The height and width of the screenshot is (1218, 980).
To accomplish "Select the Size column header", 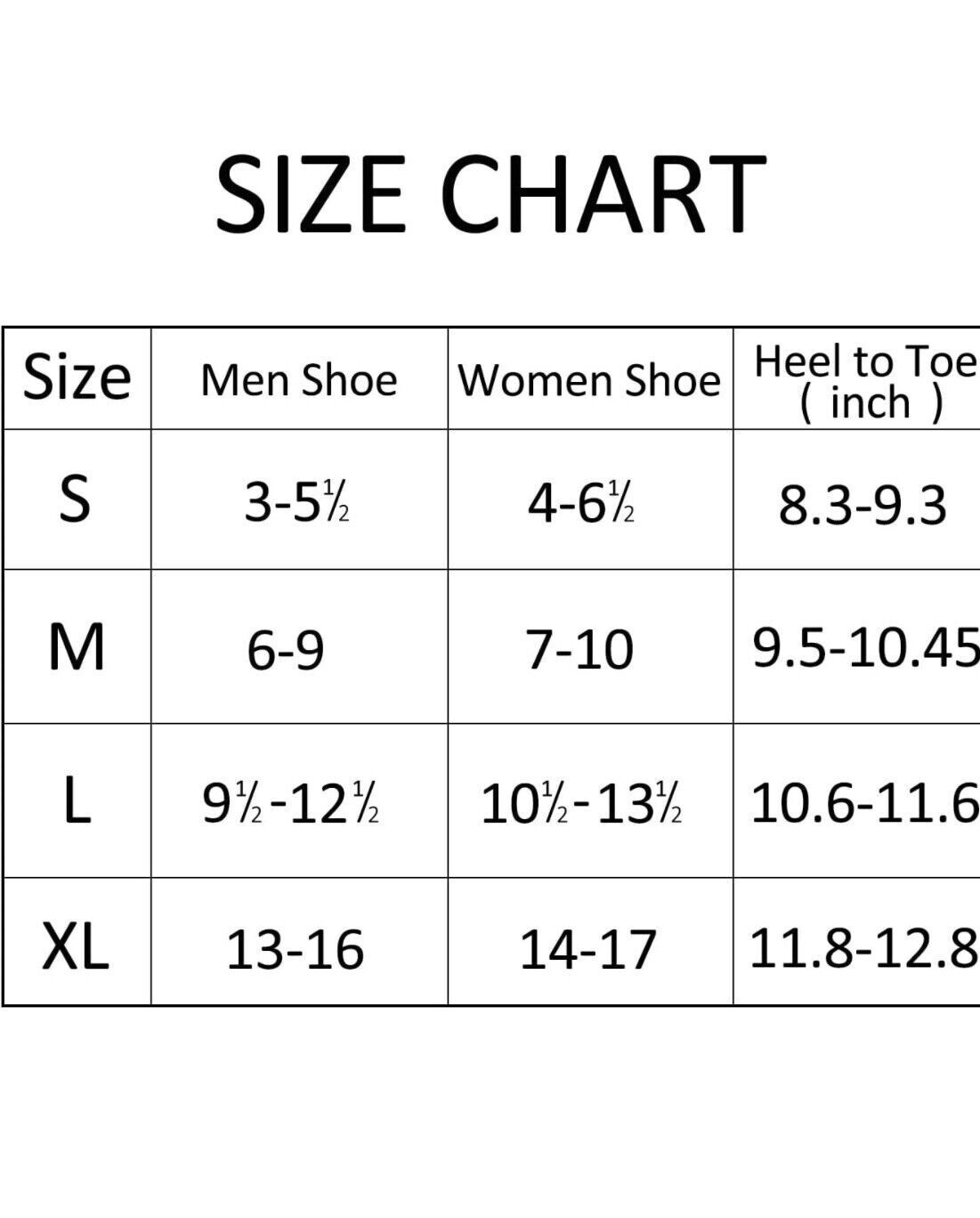I will coord(77,378).
